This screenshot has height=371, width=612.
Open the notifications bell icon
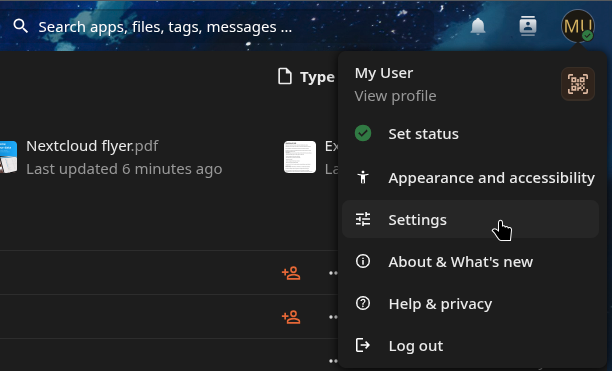pyautogui.click(x=478, y=27)
